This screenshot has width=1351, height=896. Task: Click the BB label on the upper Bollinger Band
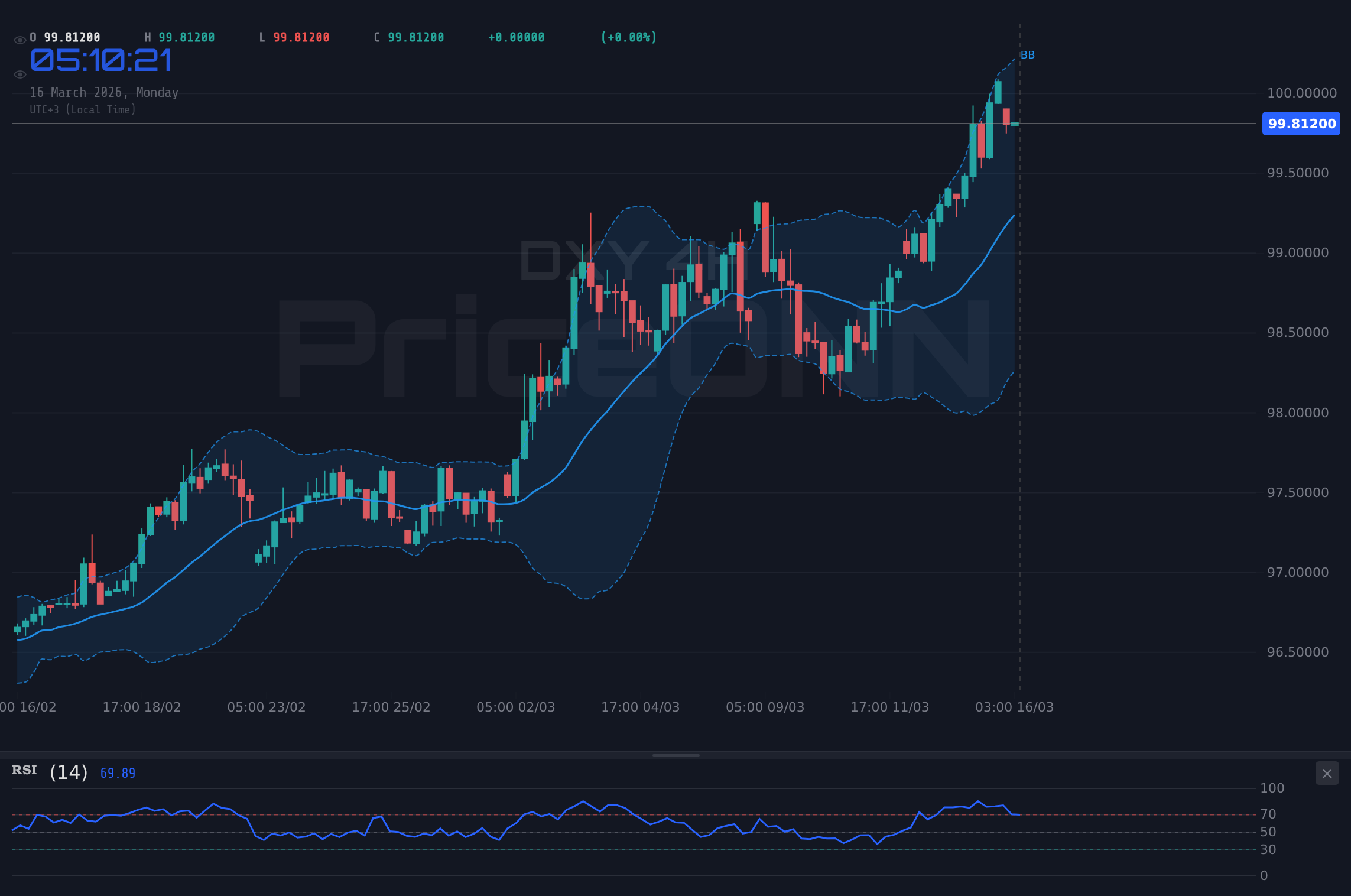pyautogui.click(x=1028, y=55)
